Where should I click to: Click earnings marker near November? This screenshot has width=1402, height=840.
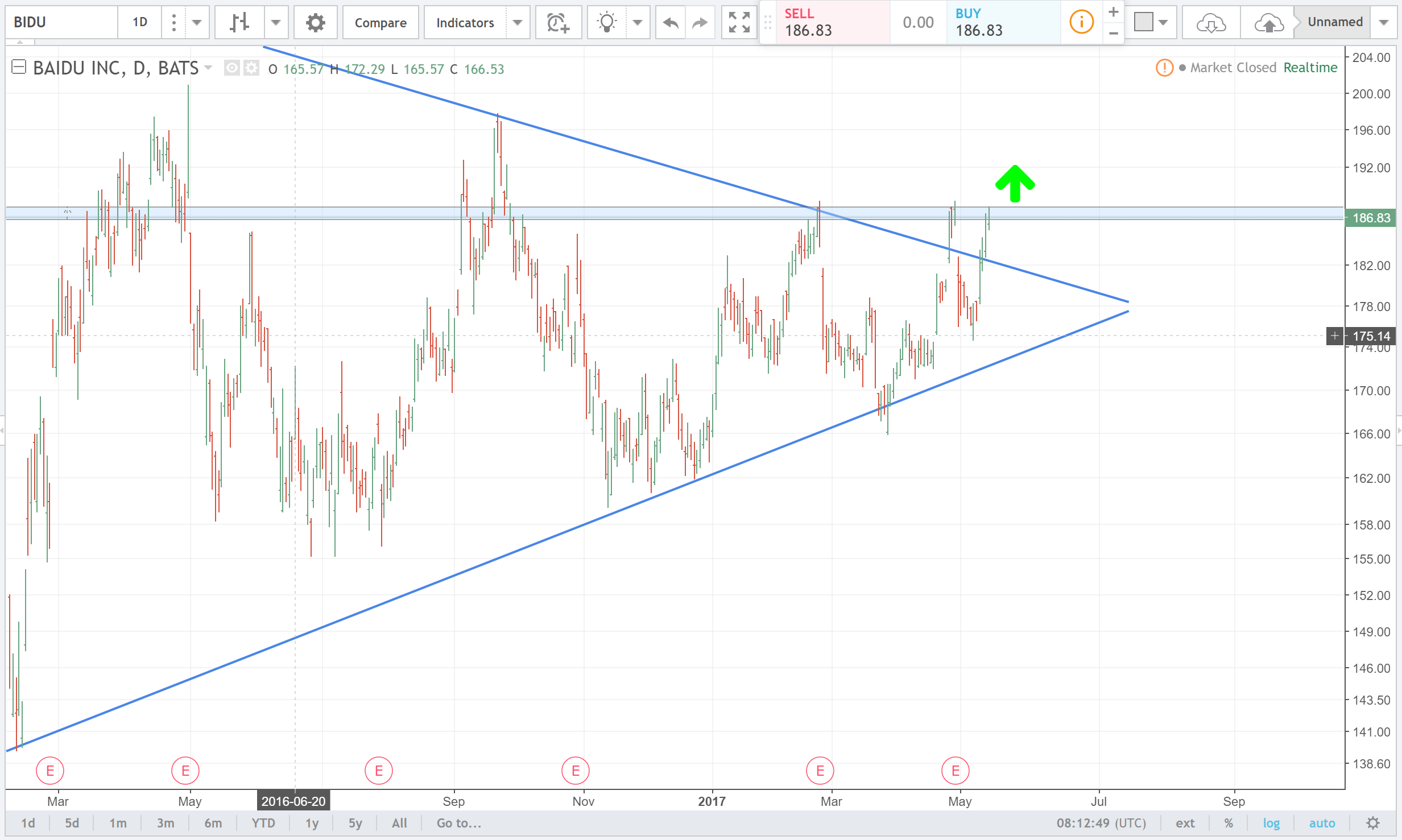coord(576,771)
